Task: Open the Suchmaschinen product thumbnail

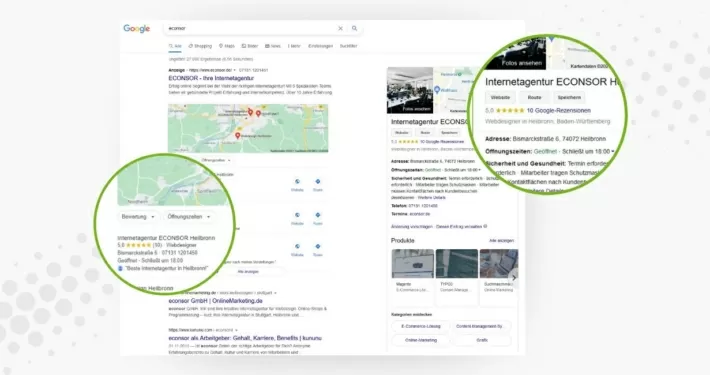Action: coord(499,263)
